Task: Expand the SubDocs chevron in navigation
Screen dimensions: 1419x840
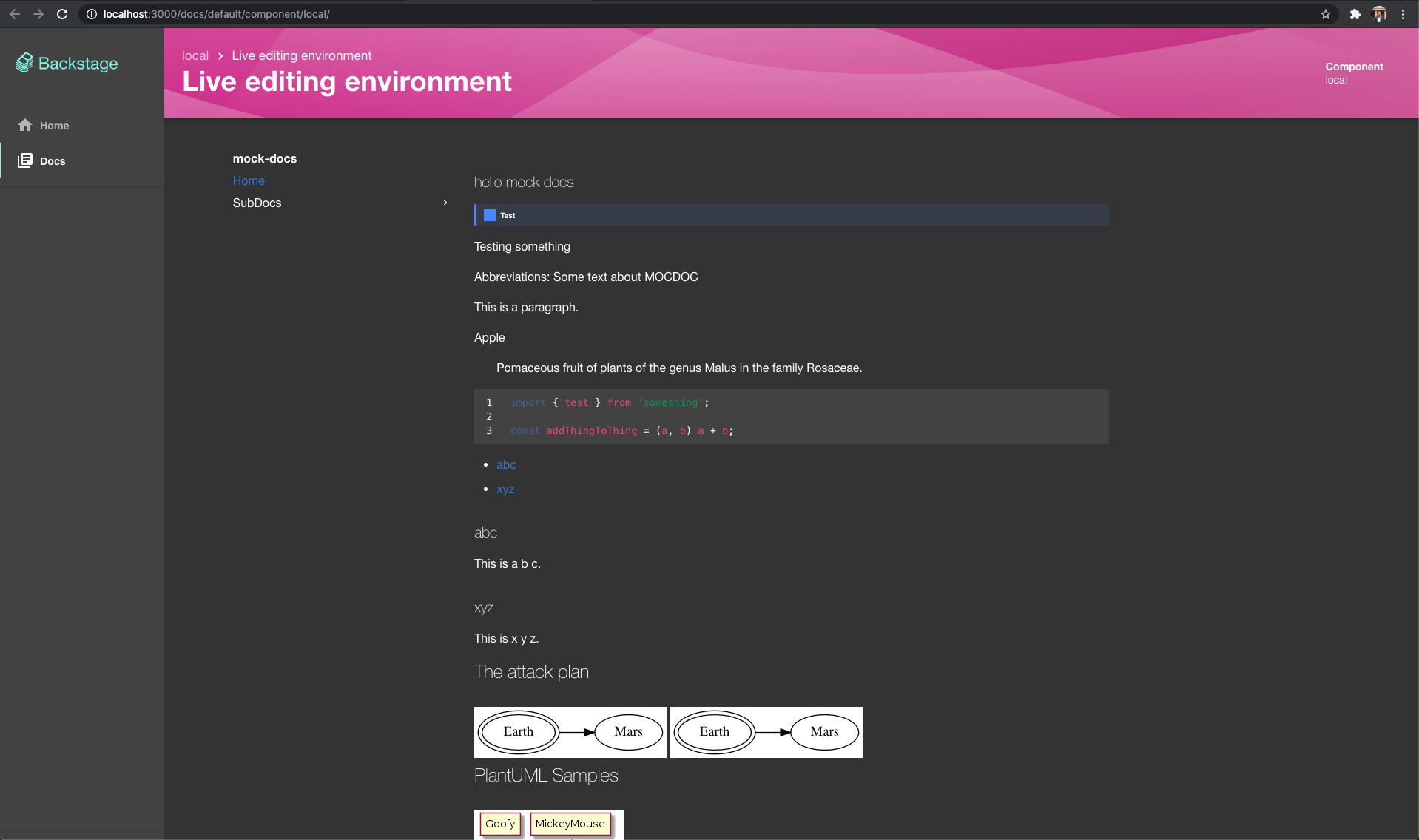Action: (445, 203)
